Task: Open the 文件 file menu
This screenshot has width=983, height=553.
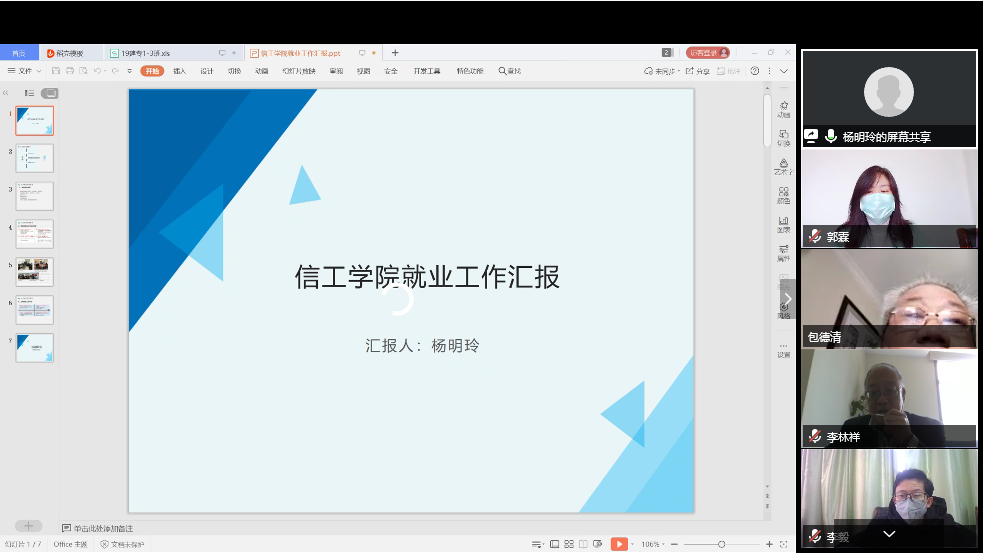Action: point(24,71)
